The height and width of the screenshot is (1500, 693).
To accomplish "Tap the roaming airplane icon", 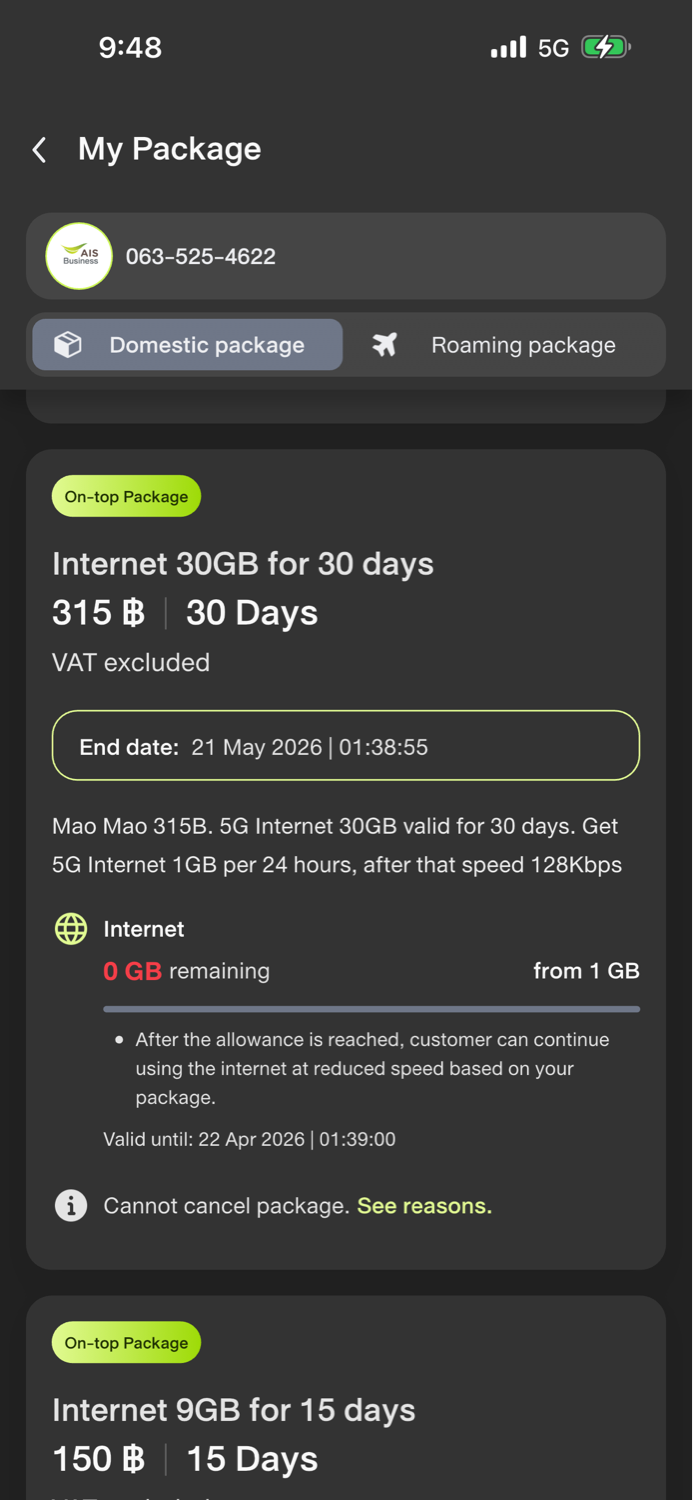I will (385, 345).
